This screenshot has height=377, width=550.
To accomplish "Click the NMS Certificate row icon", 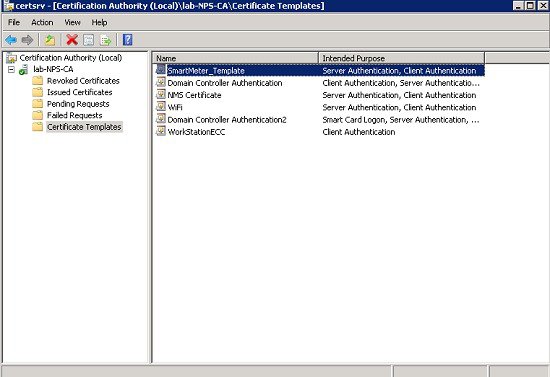I will [x=161, y=94].
